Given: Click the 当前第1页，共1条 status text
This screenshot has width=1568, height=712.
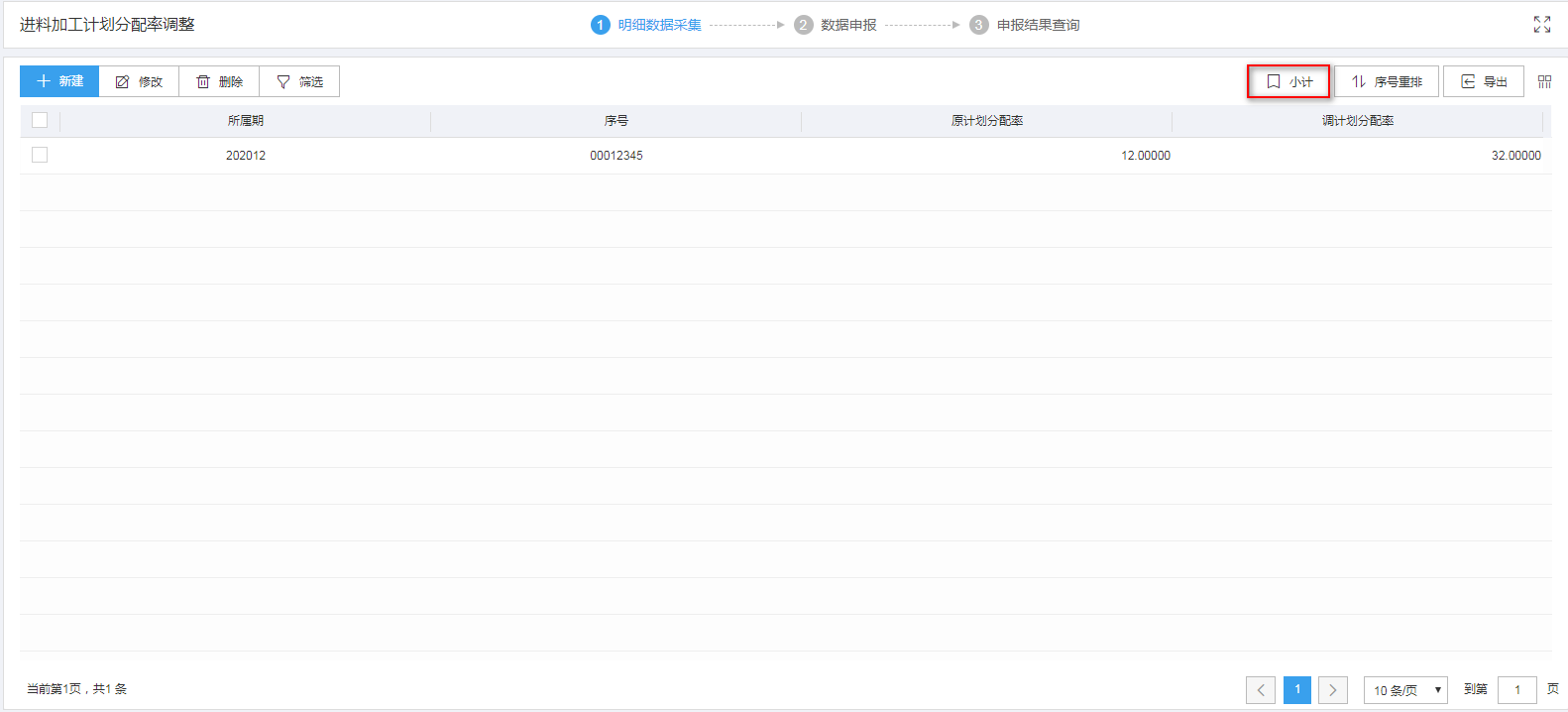Looking at the screenshot, I should (77, 689).
